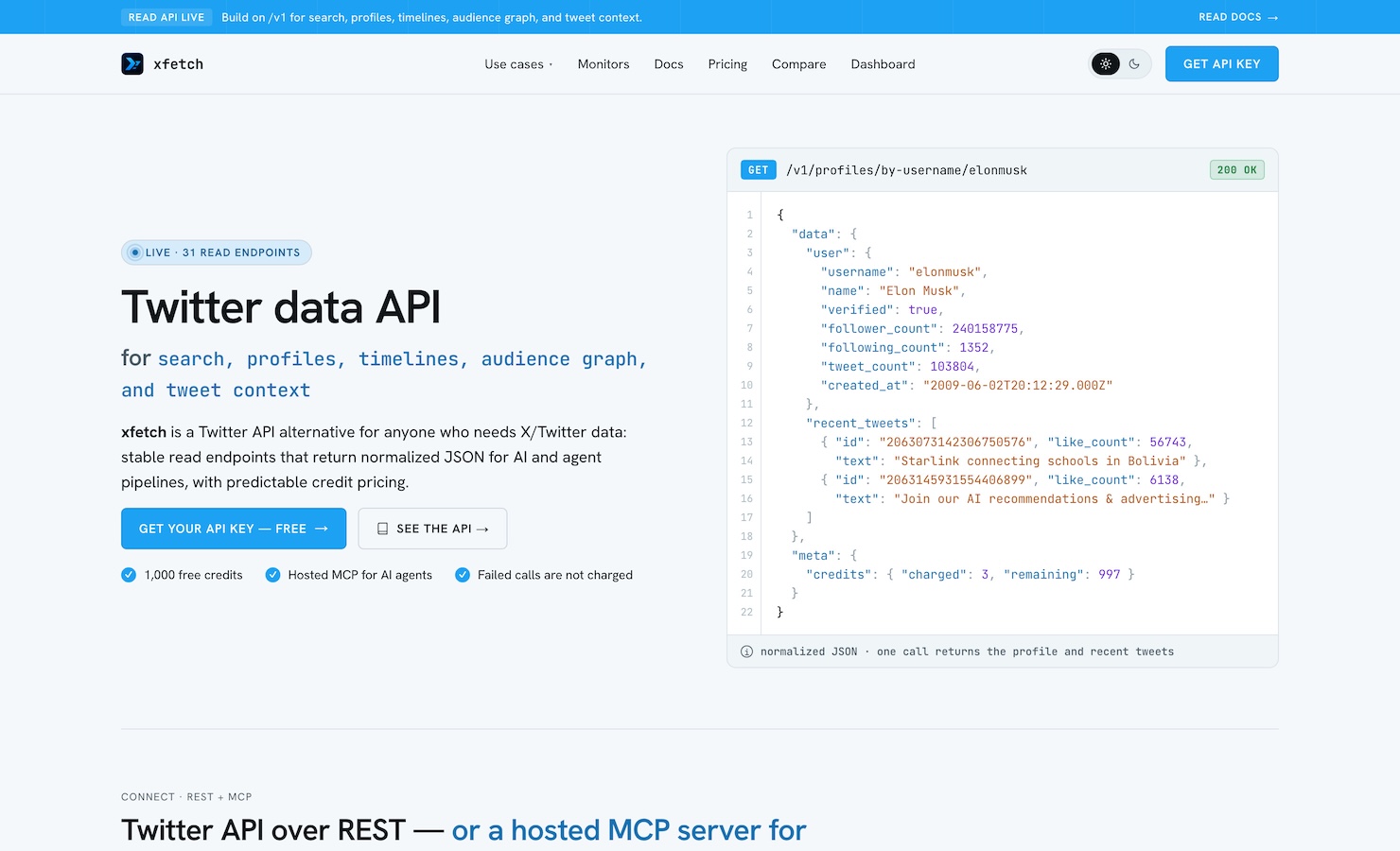1400x851 pixels.
Task: Click the GET method badge
Action: point(759,170)
